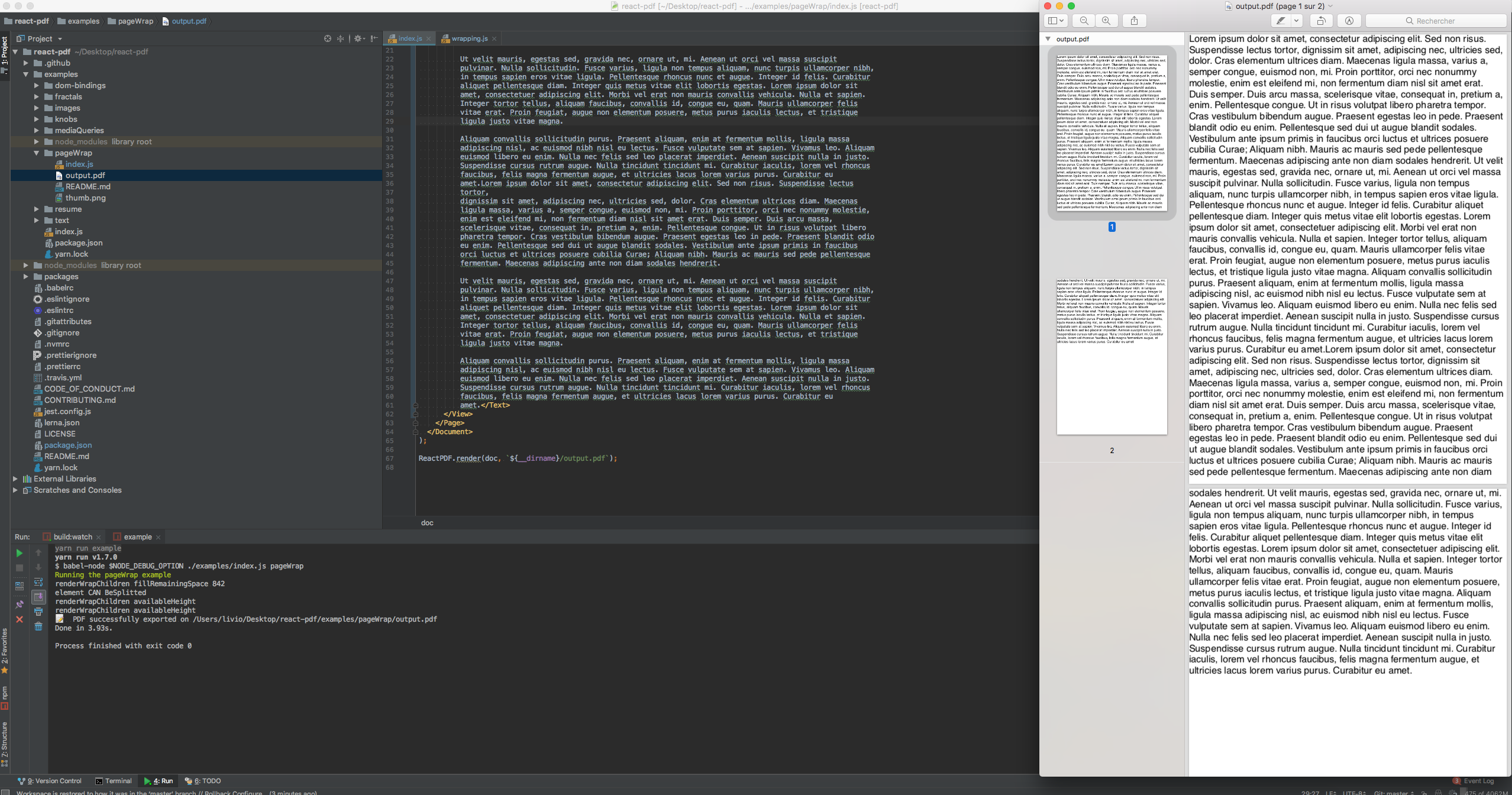Zoom in on the PDF in Preview
1512x795 pixels.
click(x=1106, y=21)
